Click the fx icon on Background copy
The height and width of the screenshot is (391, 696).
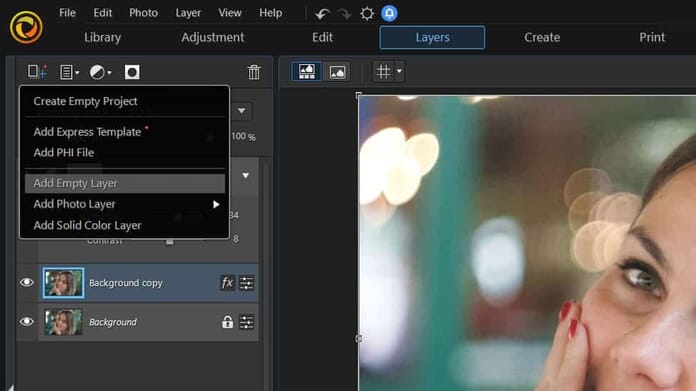[x=227, y=283]
